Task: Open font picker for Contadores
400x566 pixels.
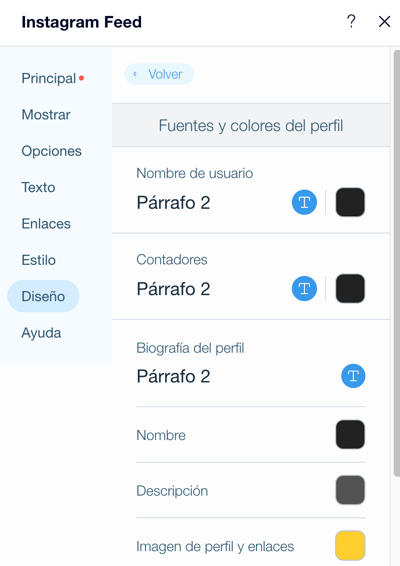Action: [x=304, y=288]
